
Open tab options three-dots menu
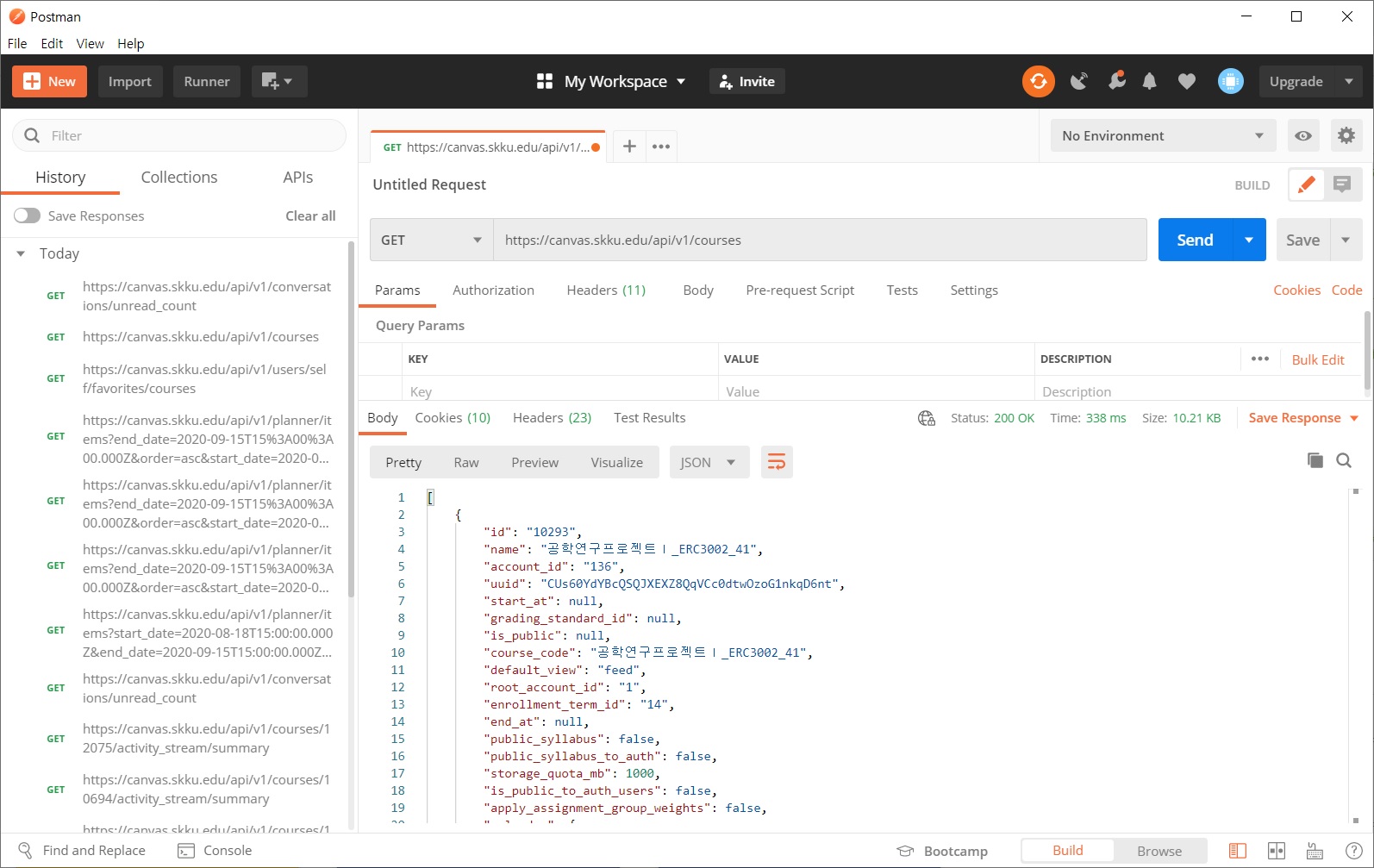pos(661,147)
